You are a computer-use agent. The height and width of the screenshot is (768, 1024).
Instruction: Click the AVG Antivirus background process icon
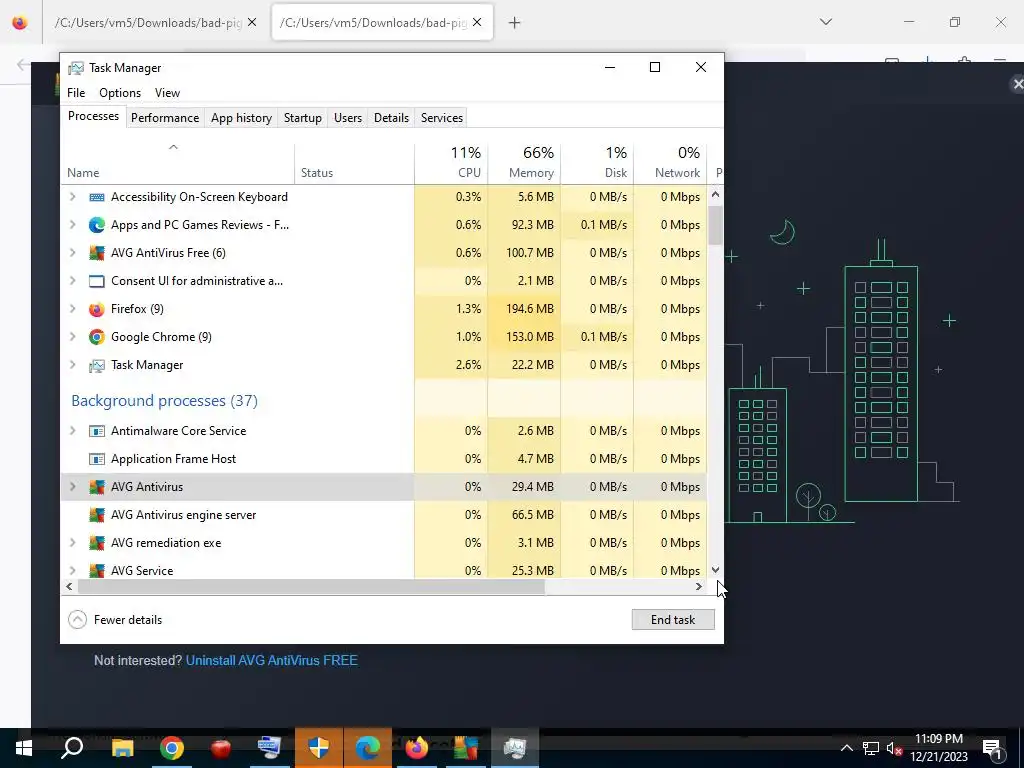[x=97, y=487]
